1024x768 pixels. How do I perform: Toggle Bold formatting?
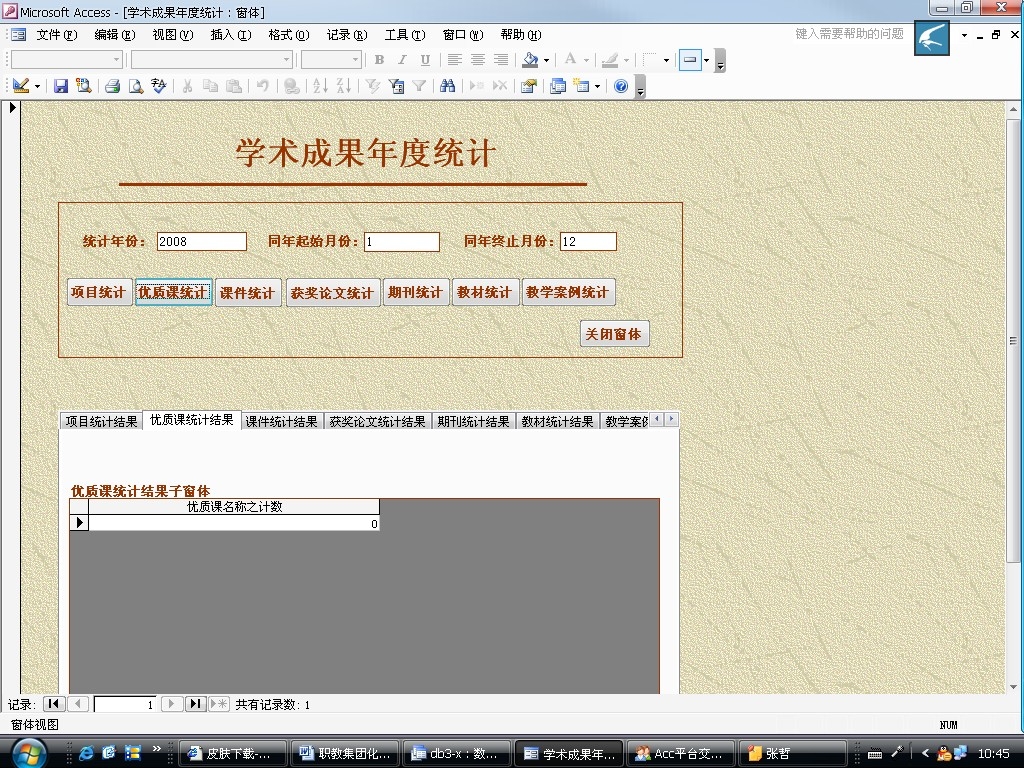click(379, 59)
